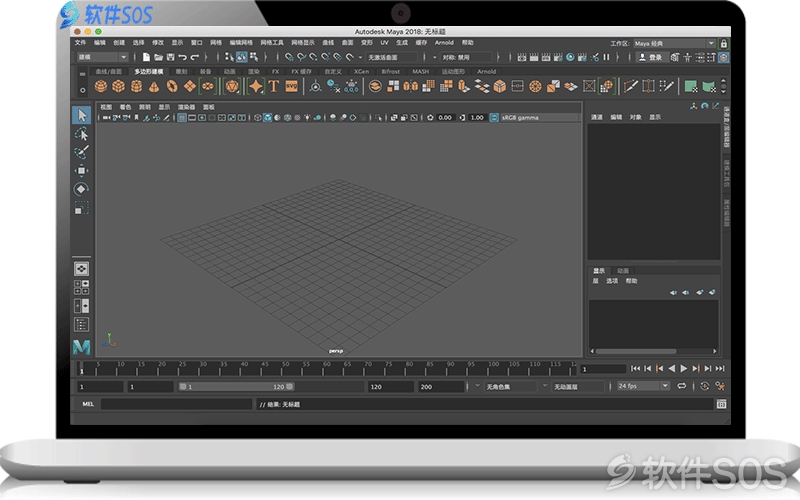This screenshot has height=500, width=800.
Task: Click the Render current frame clapper icon
Action: [x=534, y=57]
